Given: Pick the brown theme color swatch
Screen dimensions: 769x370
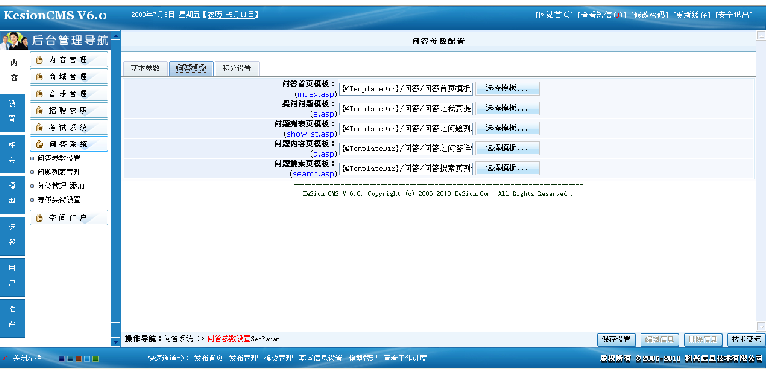Looking at the screenshot, I should (x=78, y=359).
